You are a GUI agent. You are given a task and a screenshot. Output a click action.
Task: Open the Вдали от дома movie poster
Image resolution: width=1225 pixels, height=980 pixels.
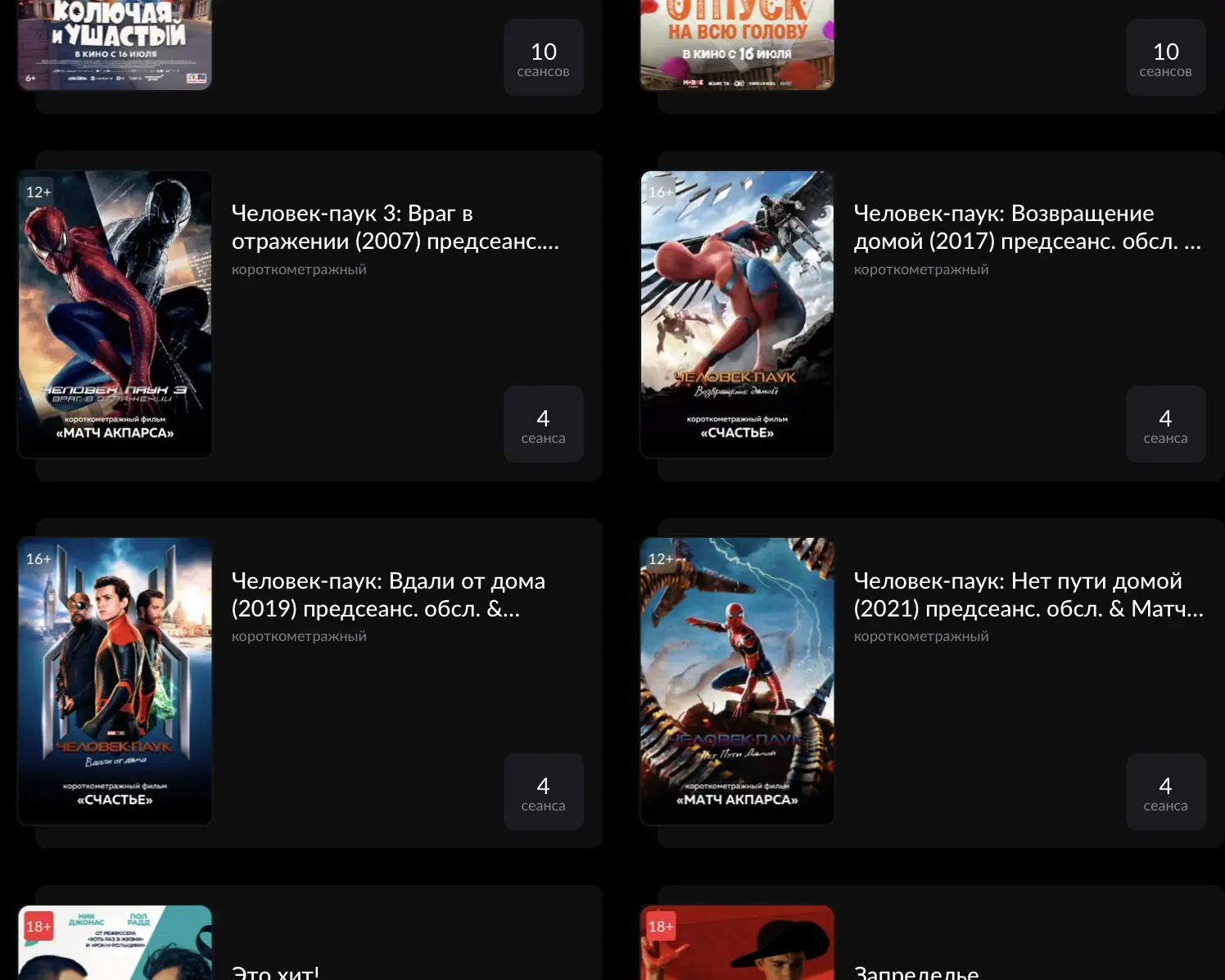pyautogui.click(x=115, y=681)
